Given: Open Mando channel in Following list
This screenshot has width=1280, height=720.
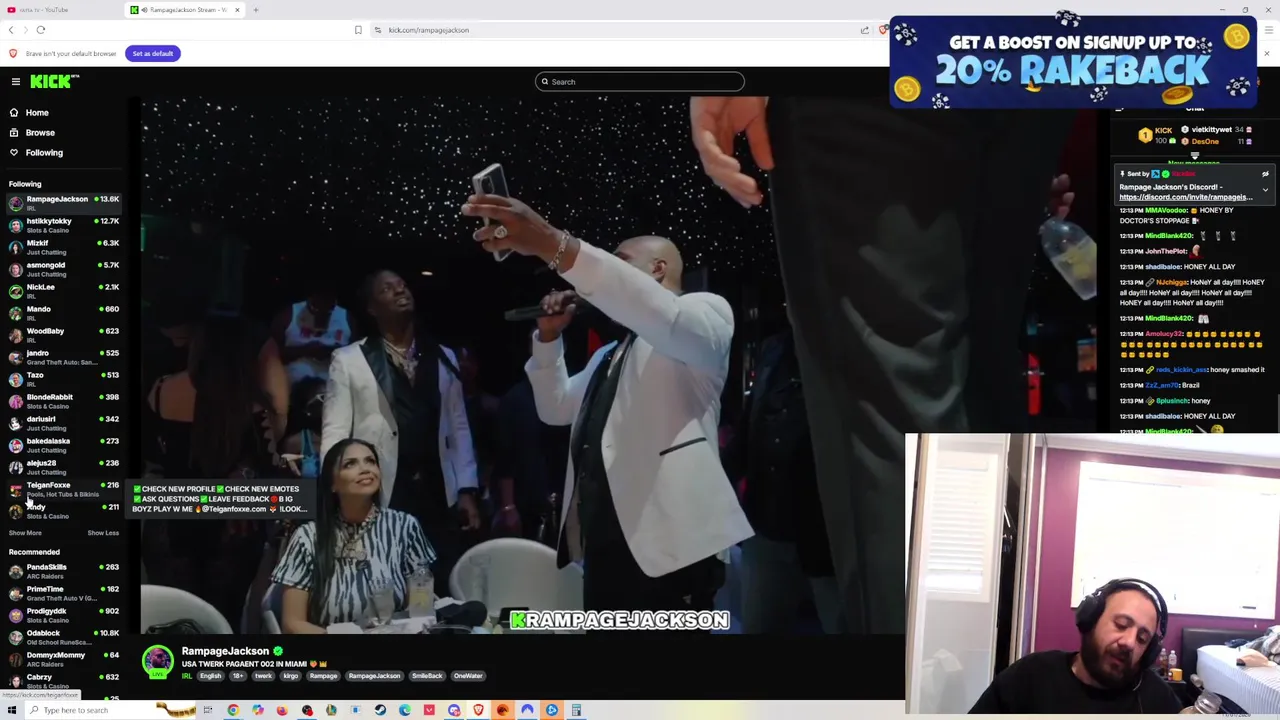Looking at the screenshot, I should [64, 312].
